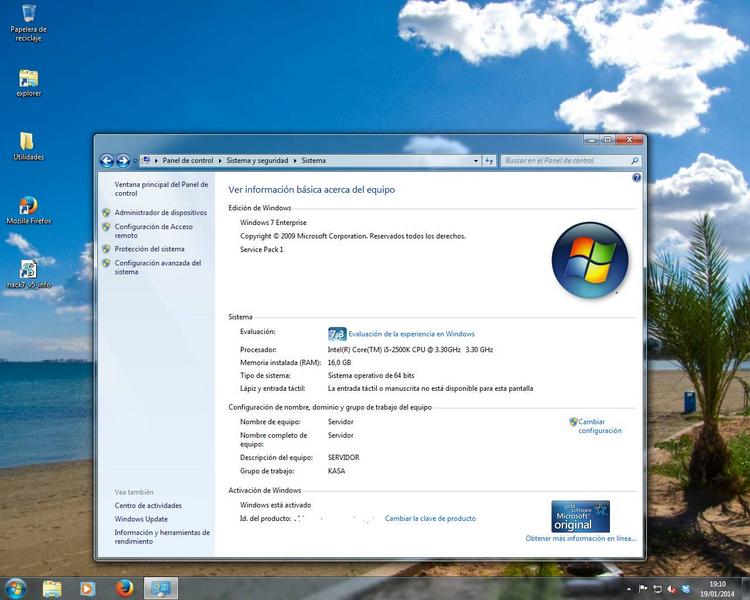Image resolution: width=750 pixels, height=600 pixels.
Task: Open the Start menu orb
Action: pos(15,587)
